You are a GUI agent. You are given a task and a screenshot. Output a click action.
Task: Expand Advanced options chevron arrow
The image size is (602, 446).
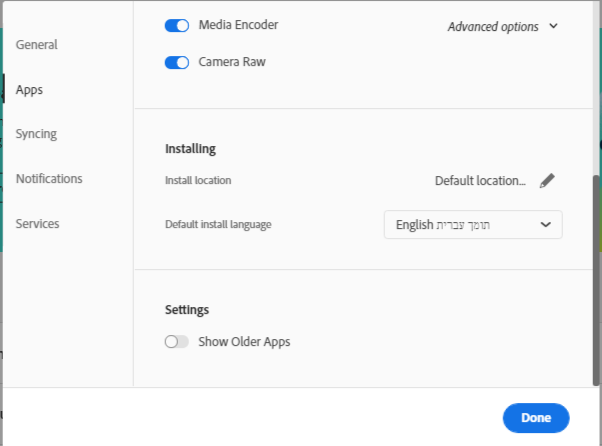tap(554, 27)
